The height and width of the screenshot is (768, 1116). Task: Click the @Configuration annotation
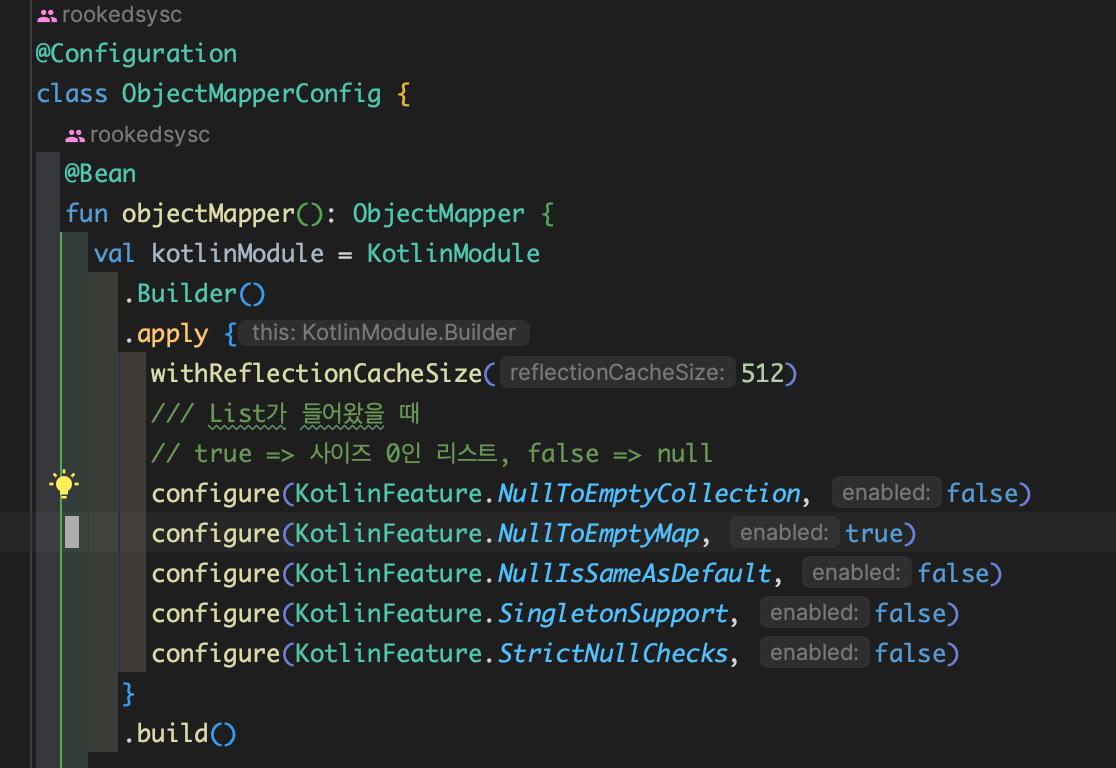(137, 53)
